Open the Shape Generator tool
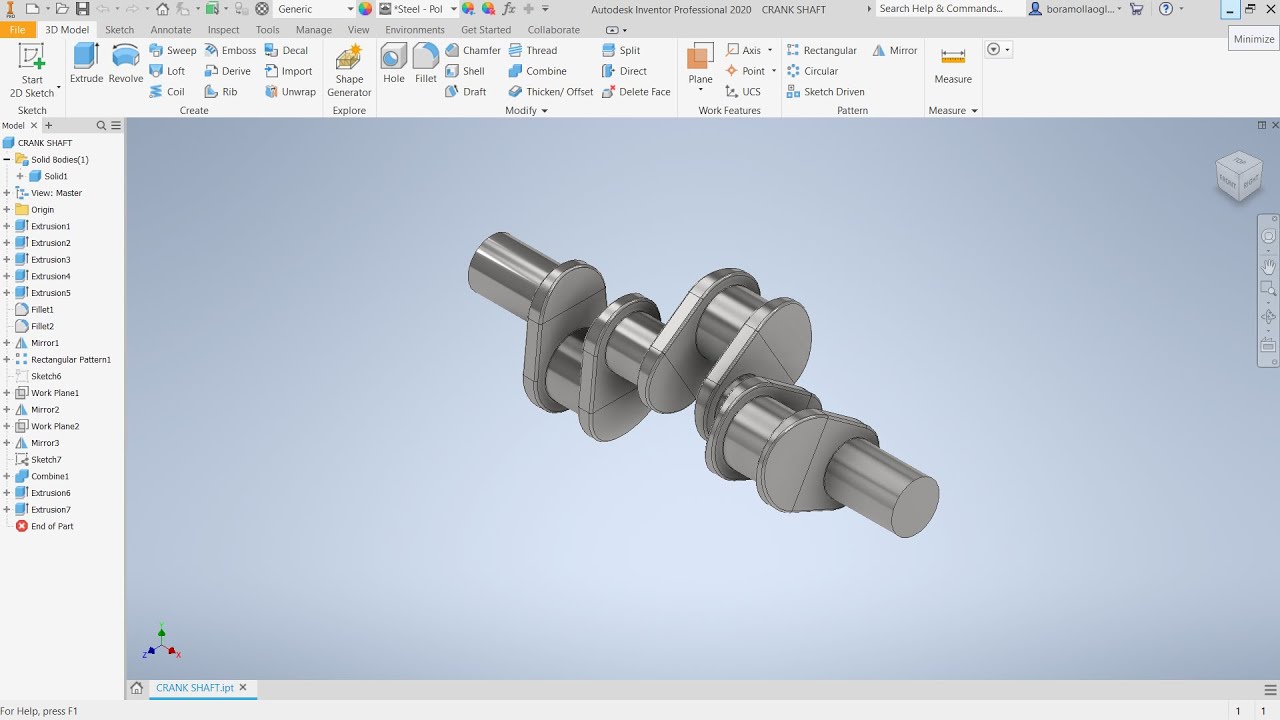 (x=349, y=70)
